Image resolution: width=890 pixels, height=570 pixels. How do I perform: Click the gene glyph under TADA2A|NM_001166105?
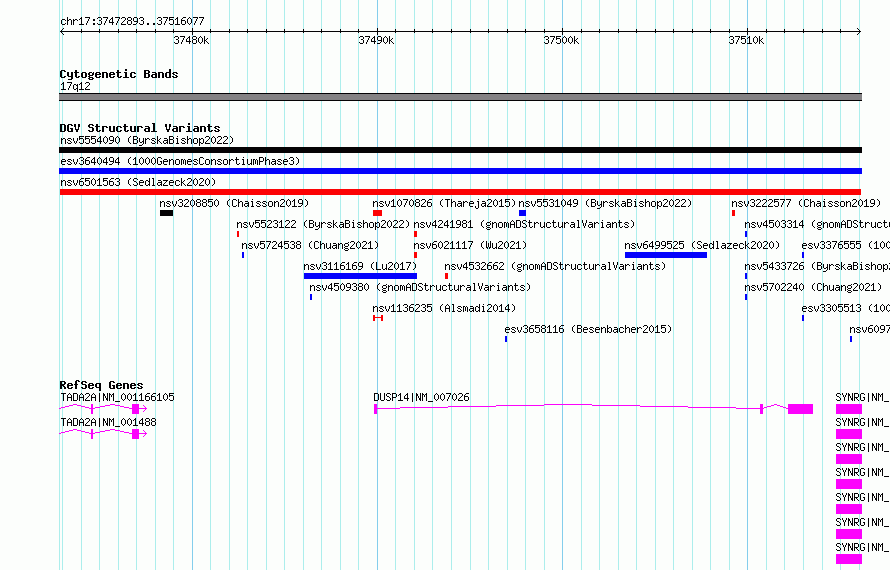tap(103, 409)
